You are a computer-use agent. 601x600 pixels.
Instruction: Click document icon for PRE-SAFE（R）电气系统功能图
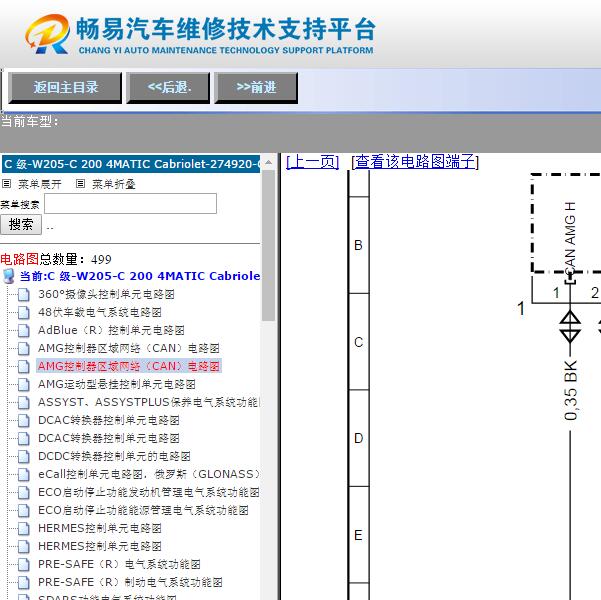point(24,564)
